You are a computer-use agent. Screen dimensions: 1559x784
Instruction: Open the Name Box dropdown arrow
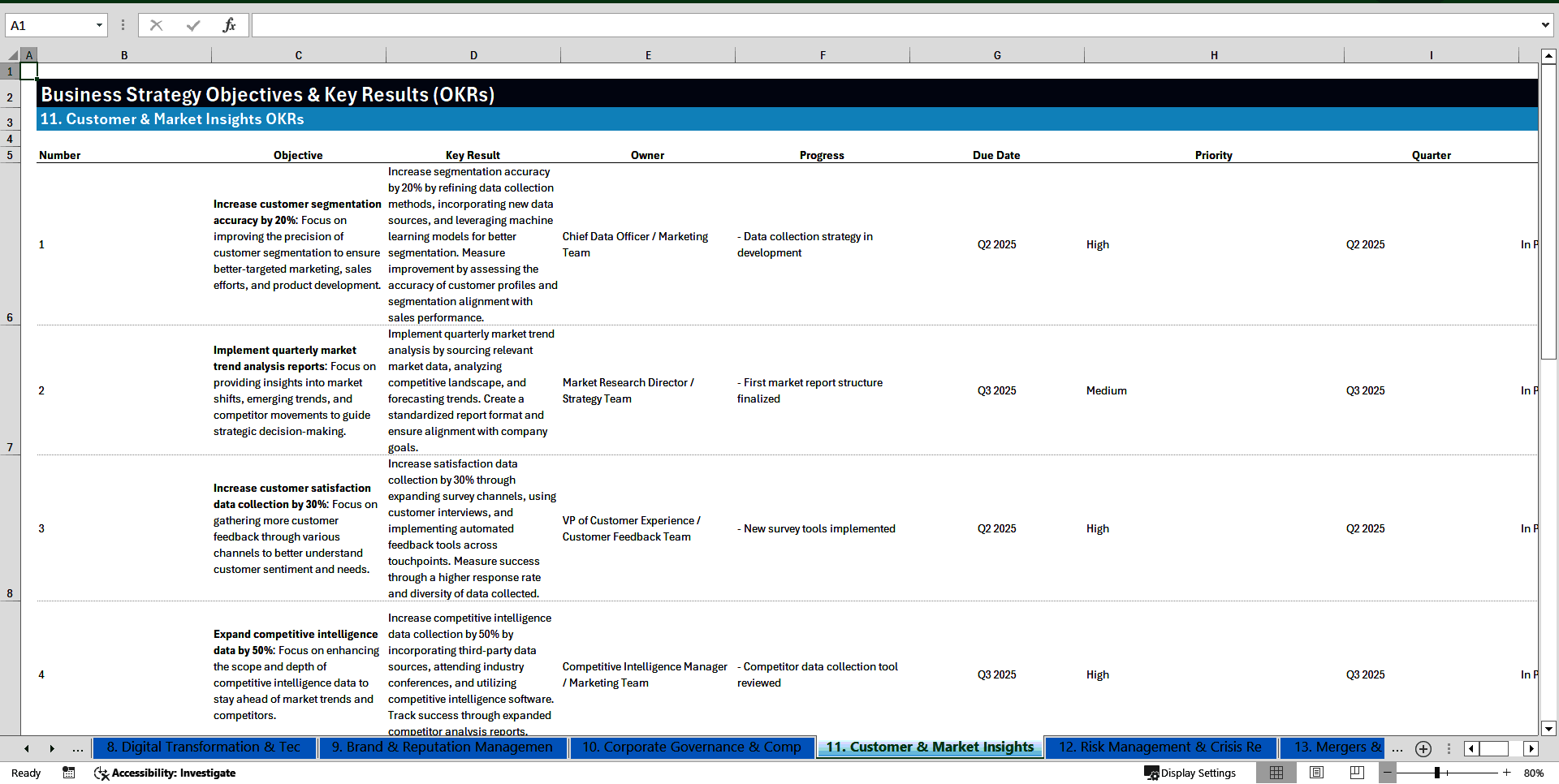pos(101,25)
